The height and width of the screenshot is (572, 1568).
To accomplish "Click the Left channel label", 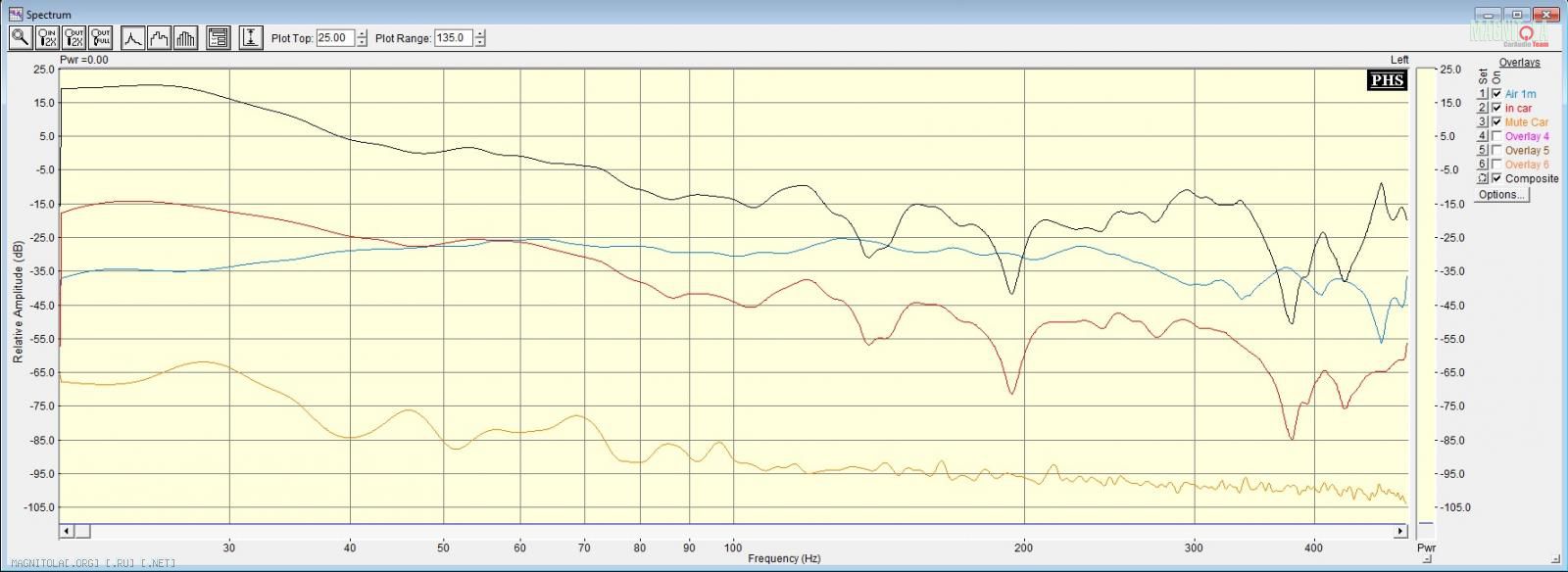I will [x=1398, y=60].
